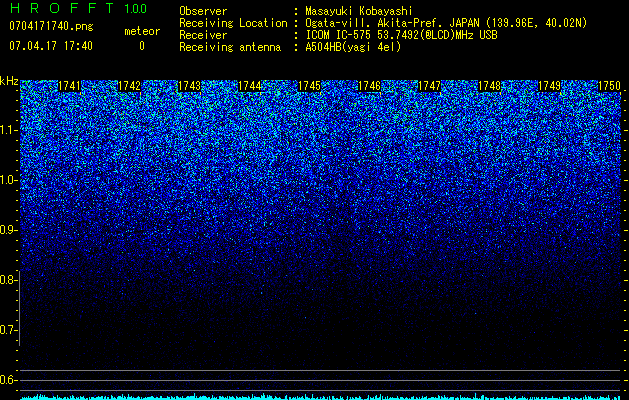
Task: Click the HROFFT 1.0.0 title text
Action: click(x=78, y=8)
